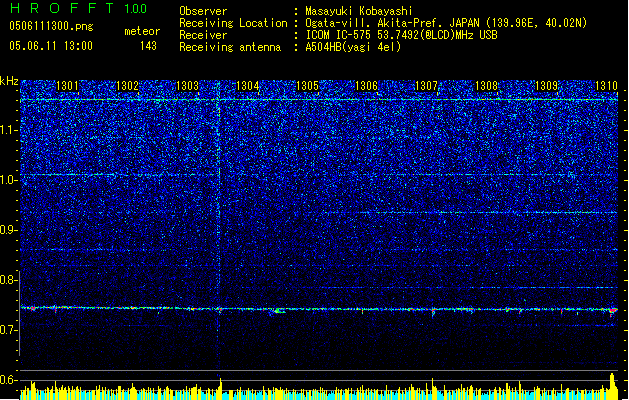Click the meteor echo blob near 1304
Screen dimensions: 629x400
[x=278, y=311]
